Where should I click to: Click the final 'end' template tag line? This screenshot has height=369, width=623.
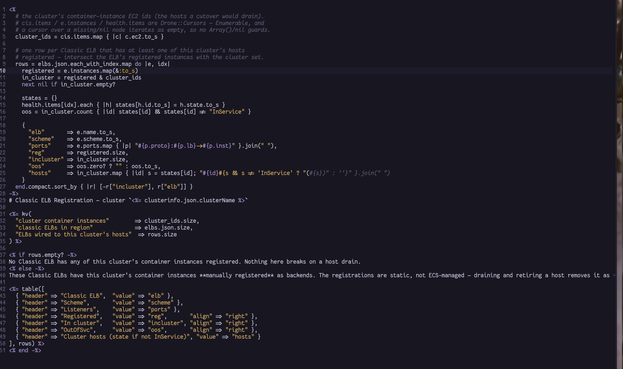(x=25, y=350)
